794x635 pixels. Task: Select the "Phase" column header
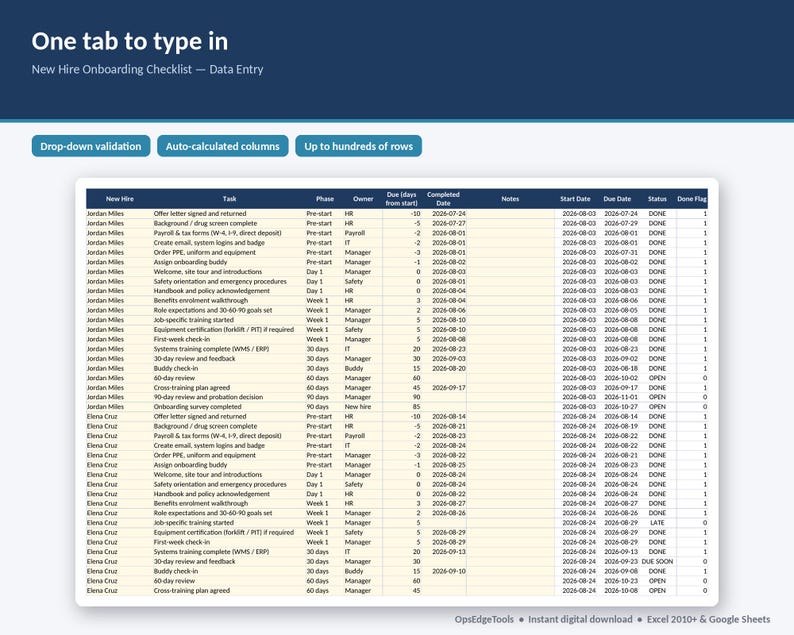[325, 199]
